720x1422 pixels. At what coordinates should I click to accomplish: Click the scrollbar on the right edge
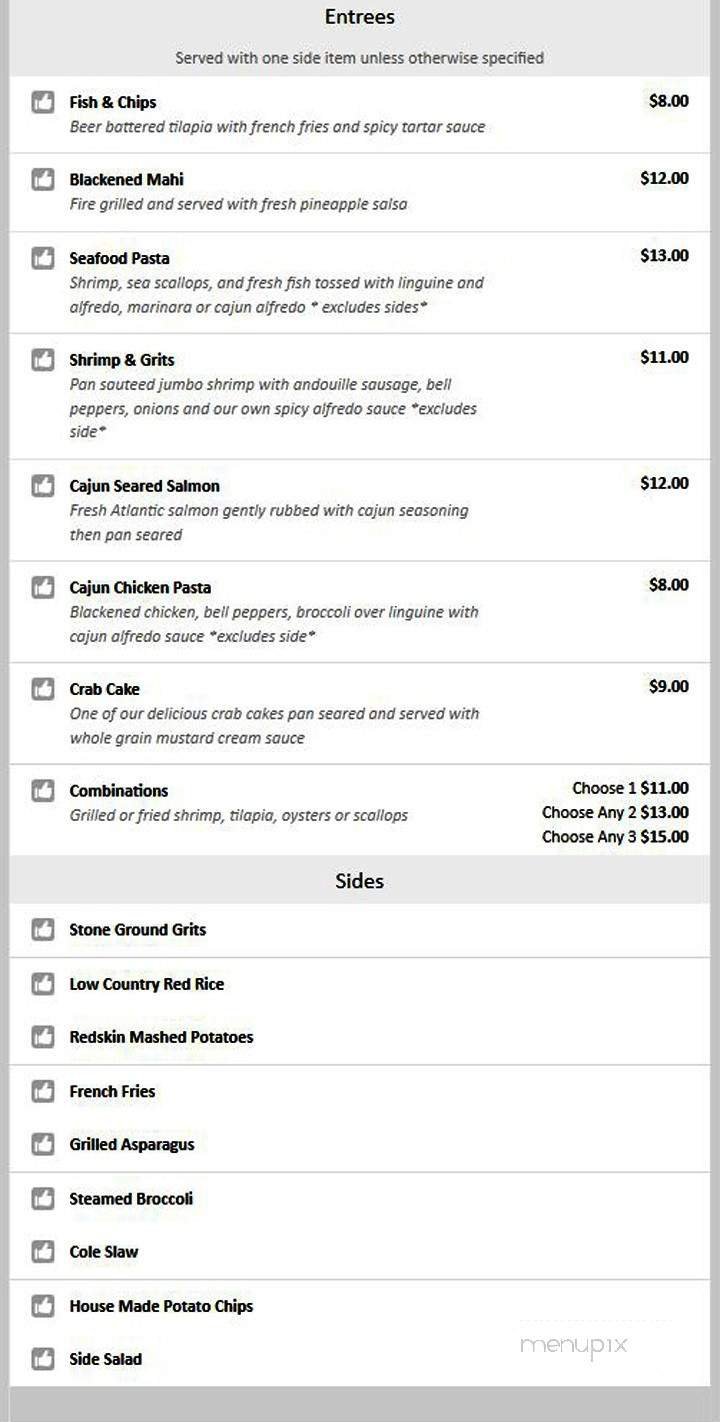pyautogui.click(x=713, y=700)
